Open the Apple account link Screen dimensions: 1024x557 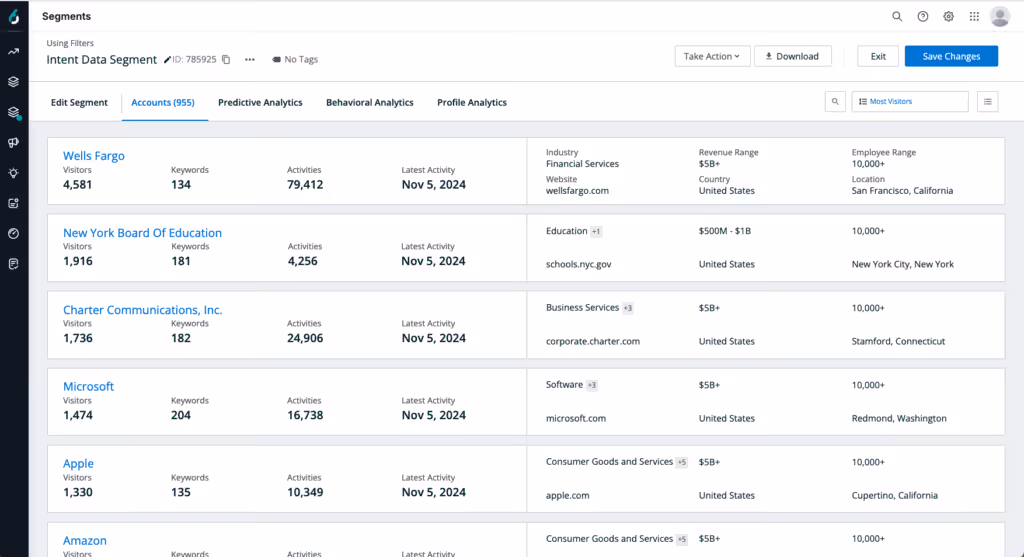[78, 464]
